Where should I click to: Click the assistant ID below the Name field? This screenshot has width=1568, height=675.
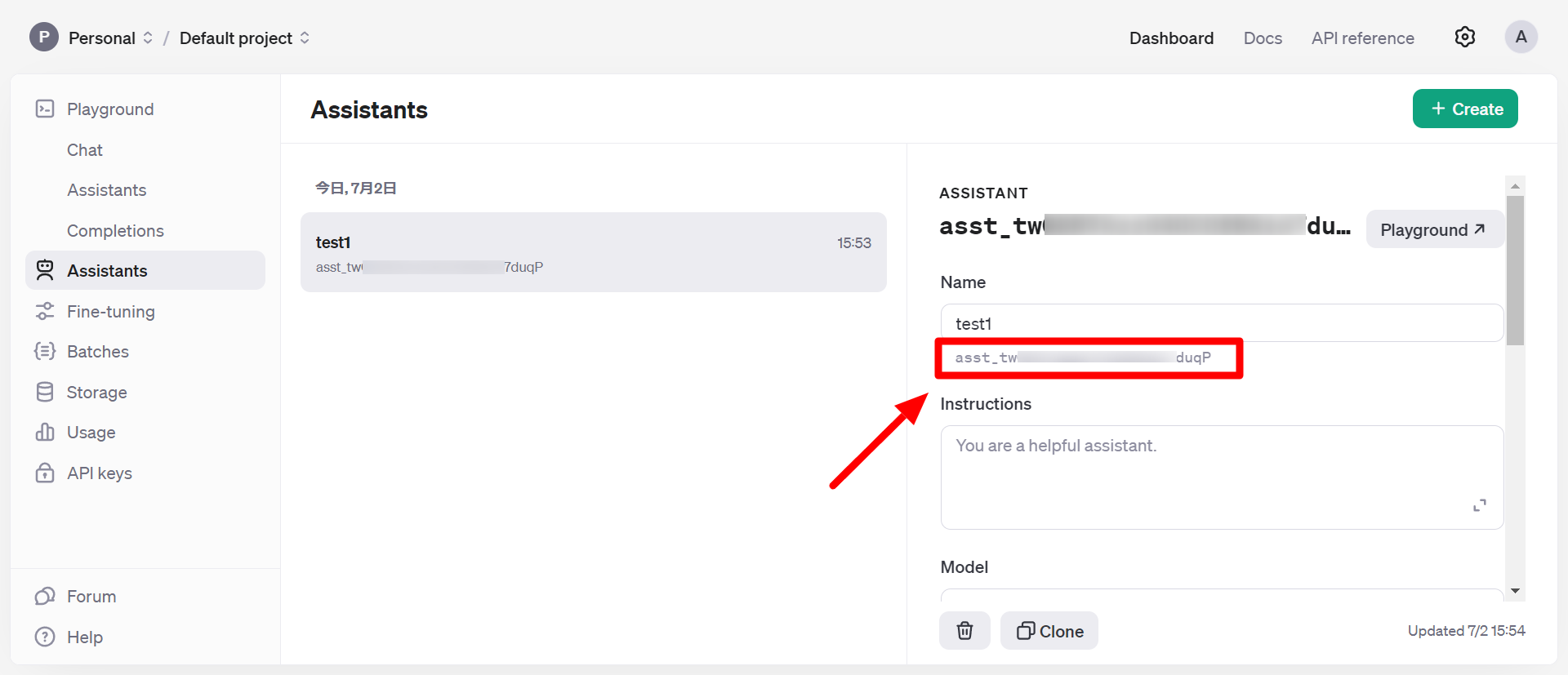[1083, 357]
